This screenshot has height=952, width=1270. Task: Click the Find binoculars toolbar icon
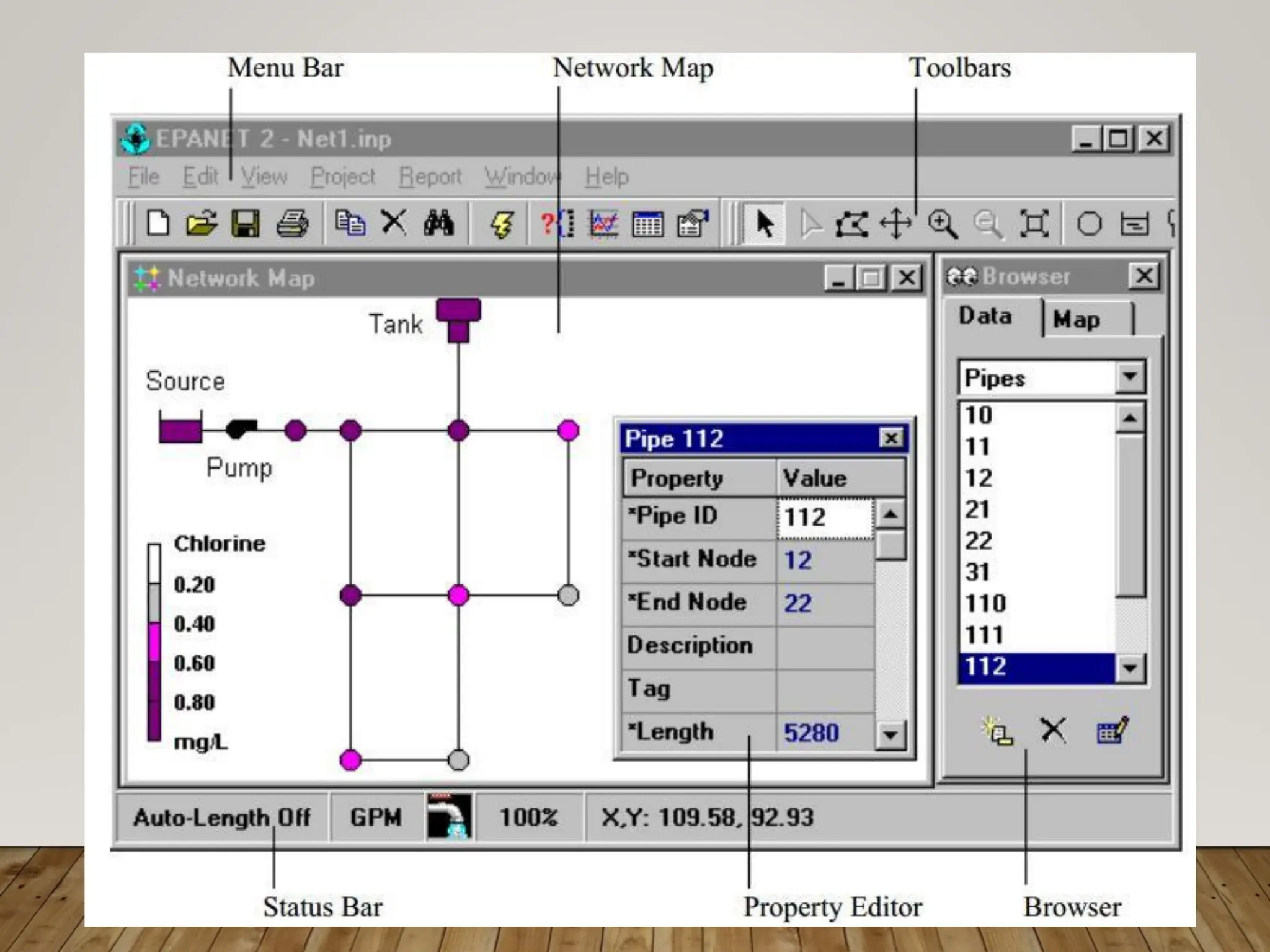(x=438, y=223)
